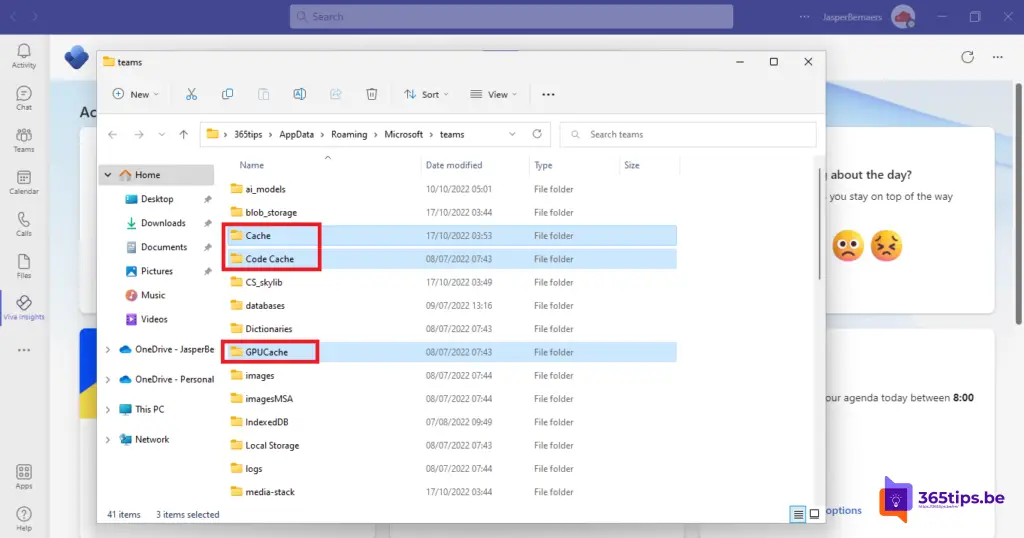Collapse the Home tree node
Viewport: 1024px width, 538px height.
(108, 175)
